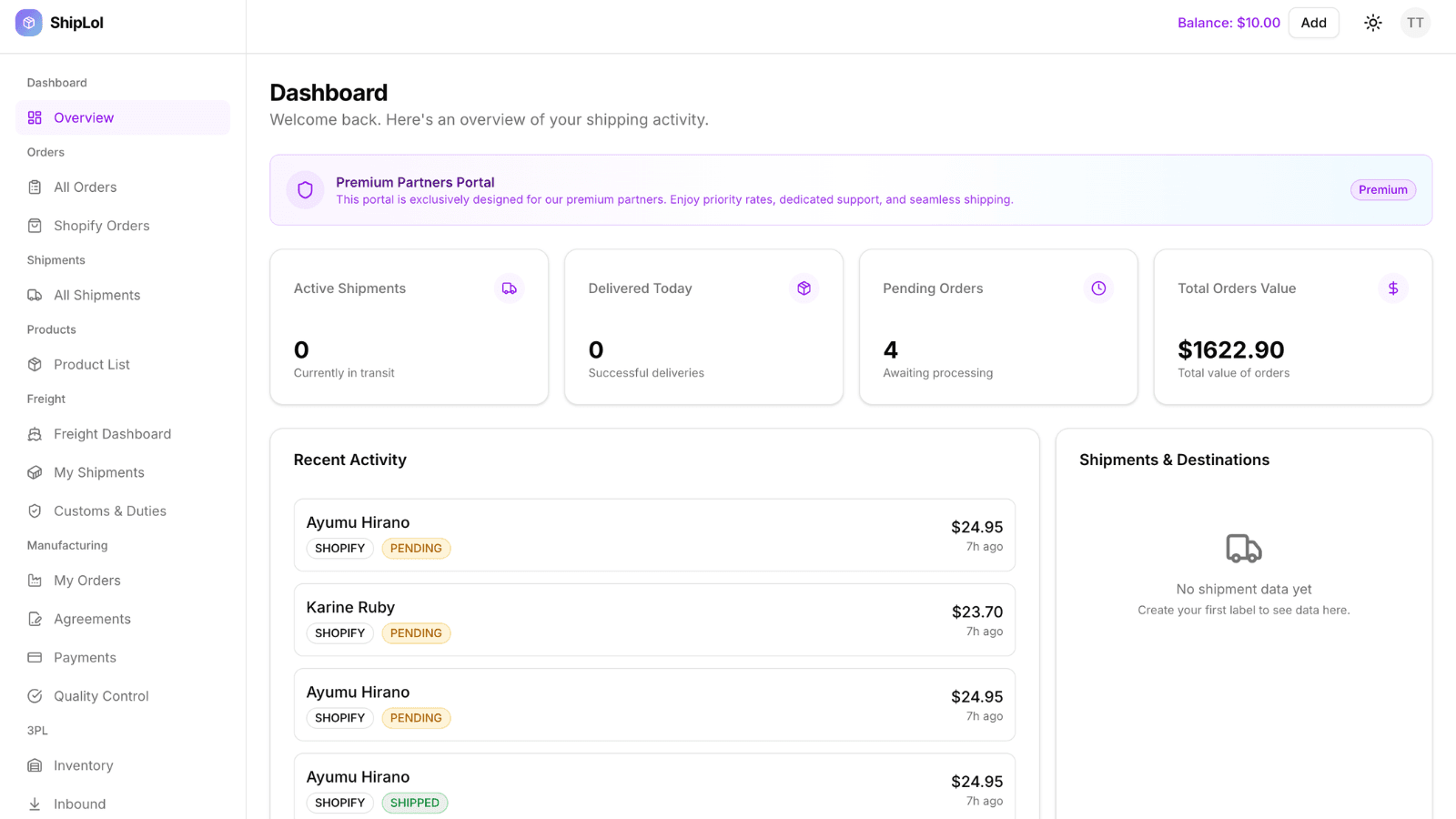Viewport: 1456px width, 819px height.
Task: Click the ShipLol logo icon
Action: pos(29,23)
